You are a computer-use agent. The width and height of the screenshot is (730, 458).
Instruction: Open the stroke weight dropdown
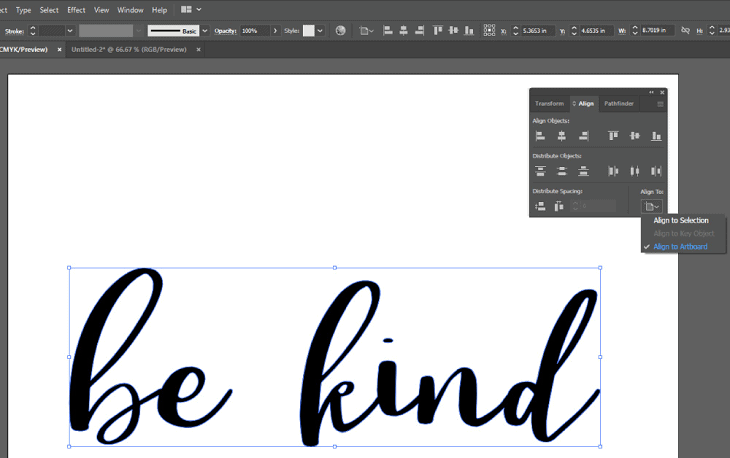point(70,31)
